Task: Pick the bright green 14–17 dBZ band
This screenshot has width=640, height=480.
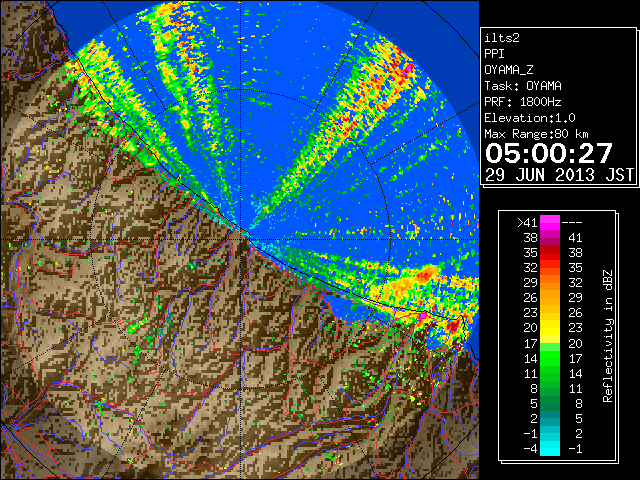Action: click(550, 358)
